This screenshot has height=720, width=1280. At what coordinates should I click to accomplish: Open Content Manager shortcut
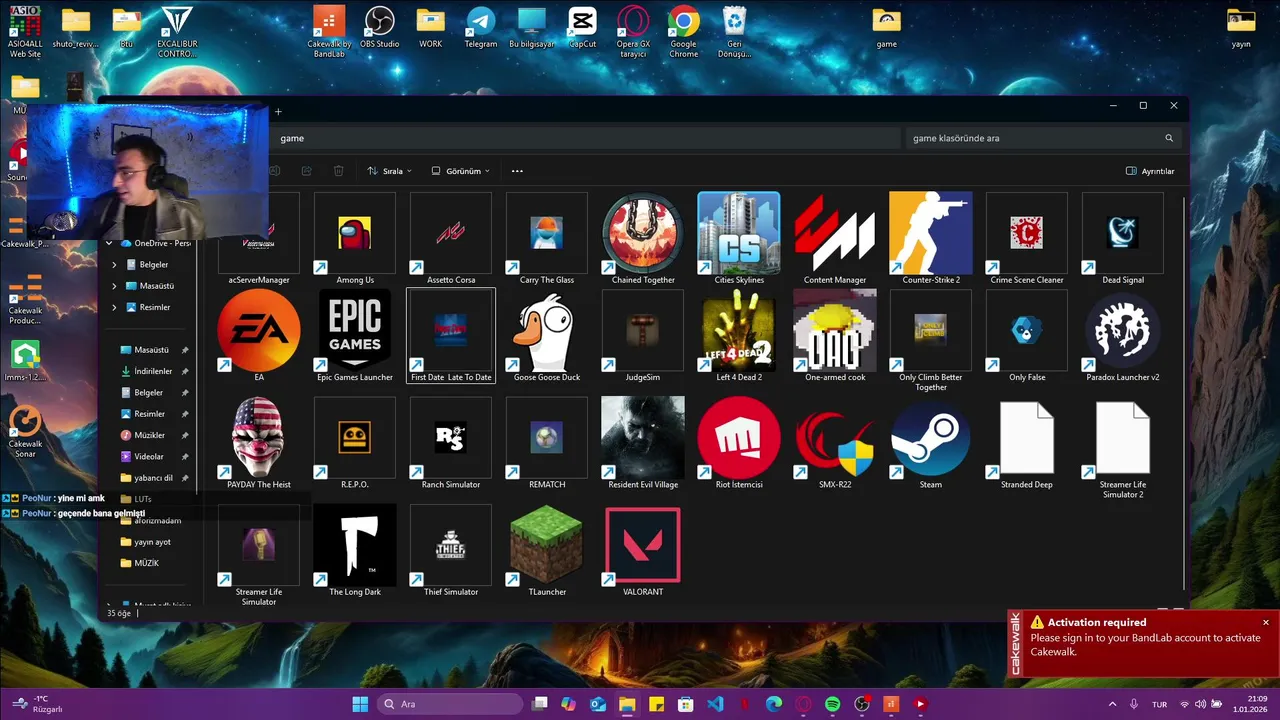(x=835, y=233)
